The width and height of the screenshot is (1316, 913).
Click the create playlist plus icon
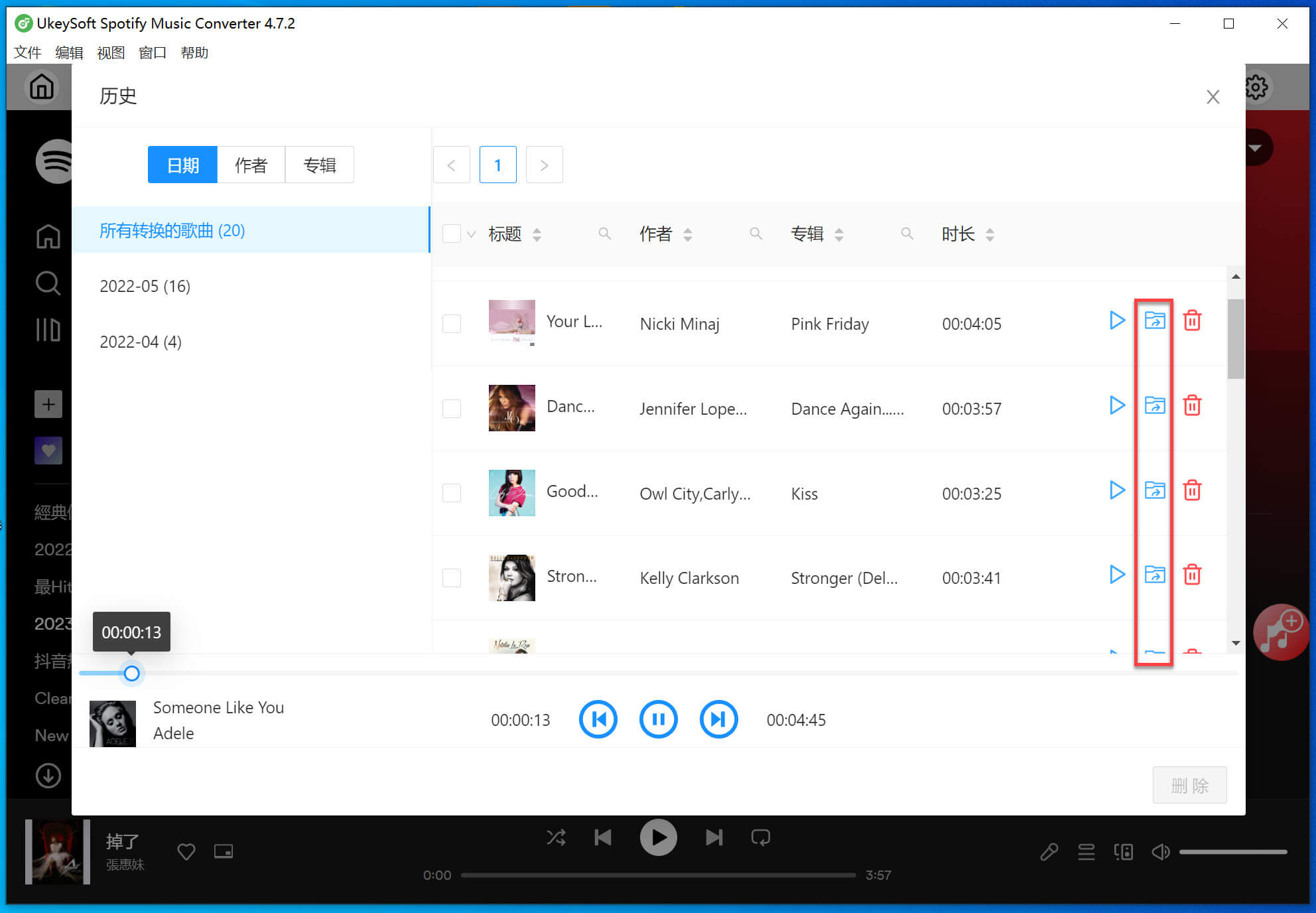[48, 404]
